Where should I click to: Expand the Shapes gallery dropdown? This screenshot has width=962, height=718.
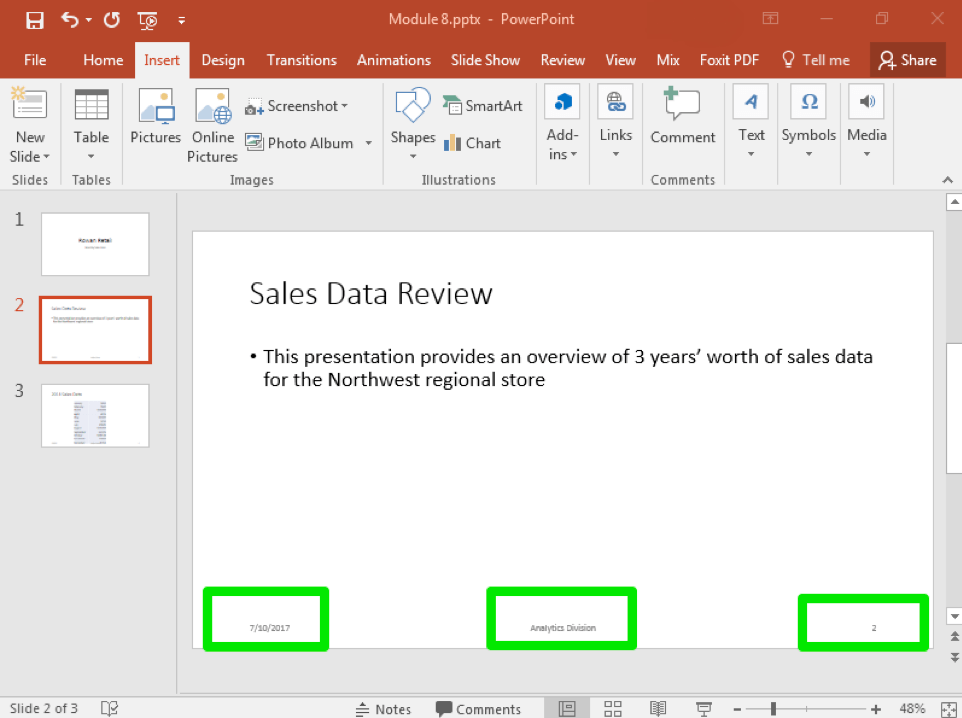coord(413,155)
